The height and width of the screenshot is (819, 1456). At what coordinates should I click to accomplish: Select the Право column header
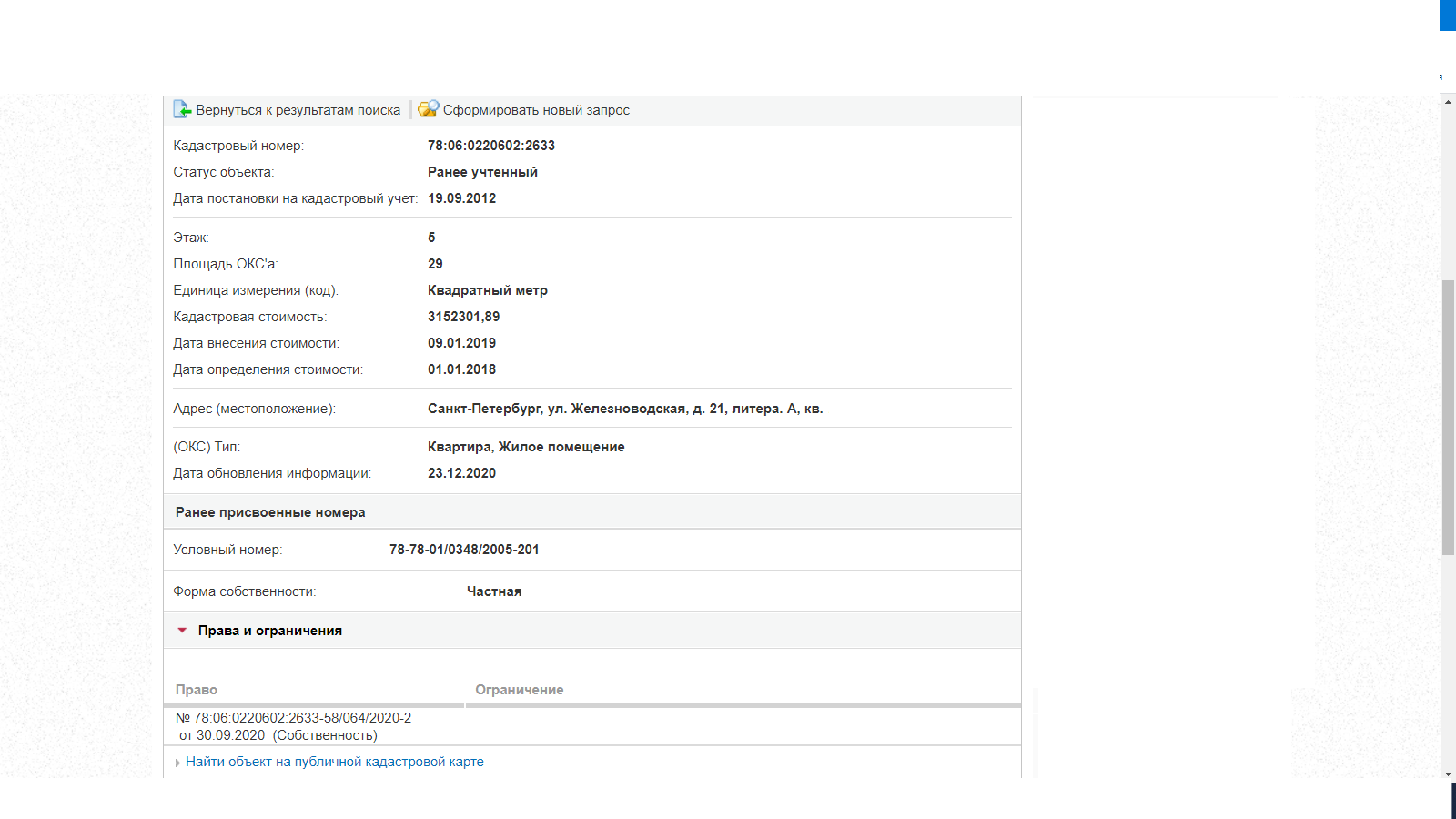[197, 690]
